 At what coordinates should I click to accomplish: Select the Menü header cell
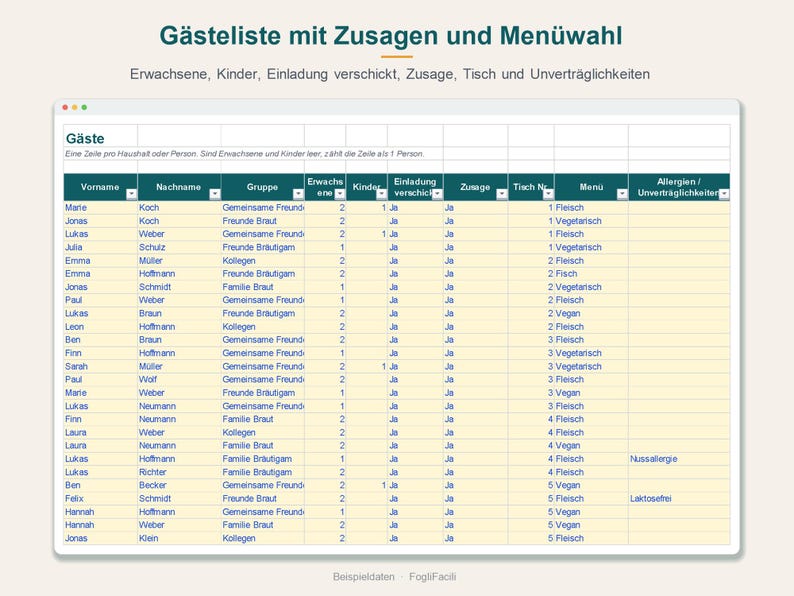(x=591, y=187)
